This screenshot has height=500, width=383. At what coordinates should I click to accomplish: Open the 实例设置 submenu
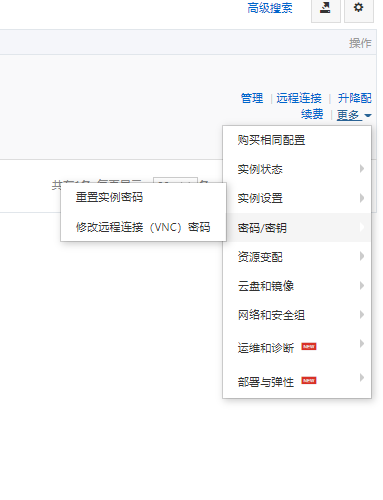click(x=297, y=198)
